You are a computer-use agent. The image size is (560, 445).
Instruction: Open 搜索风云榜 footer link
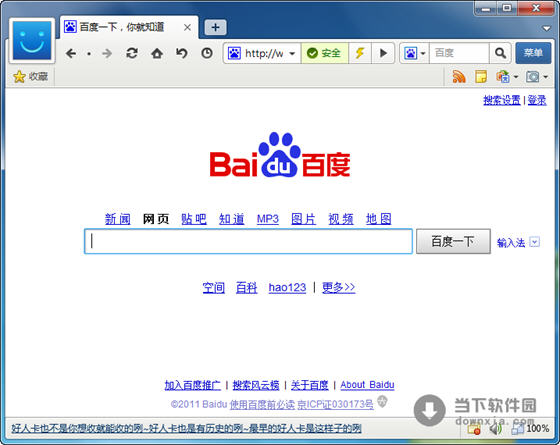tap(256, 385)
